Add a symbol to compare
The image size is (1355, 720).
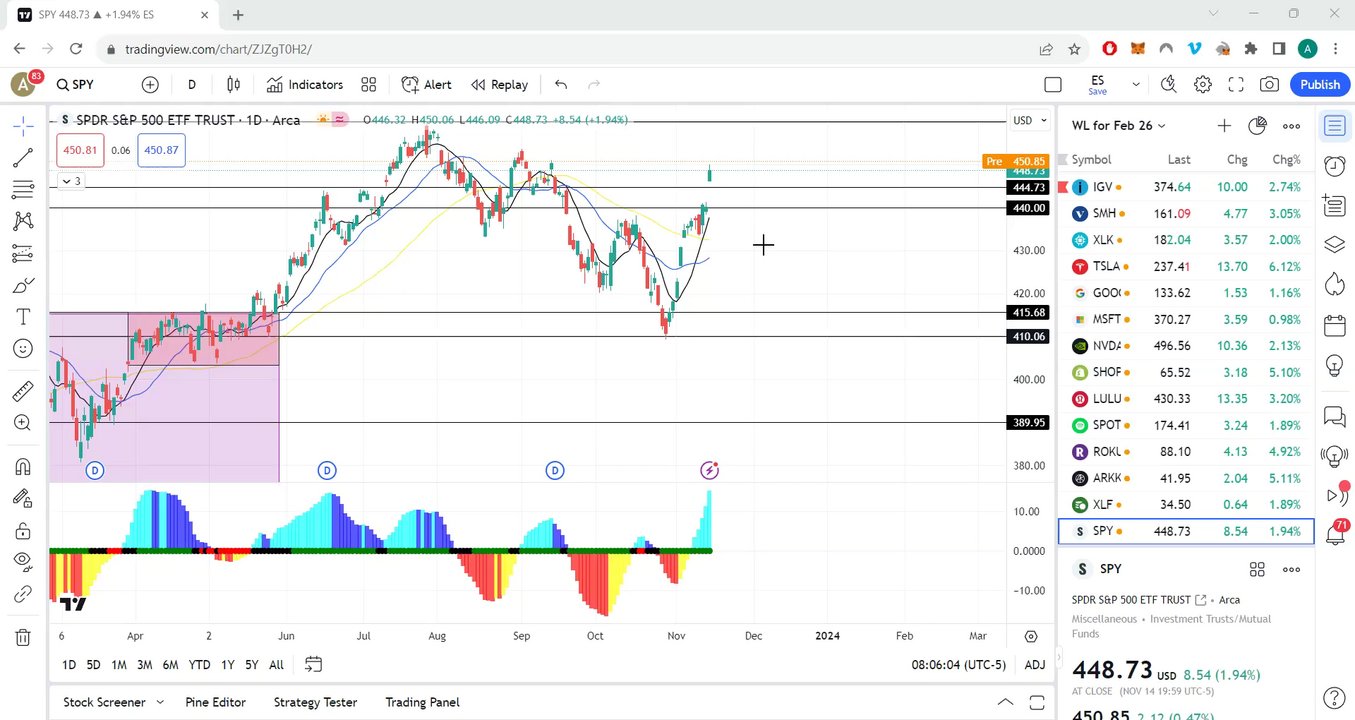pos(150,85)
